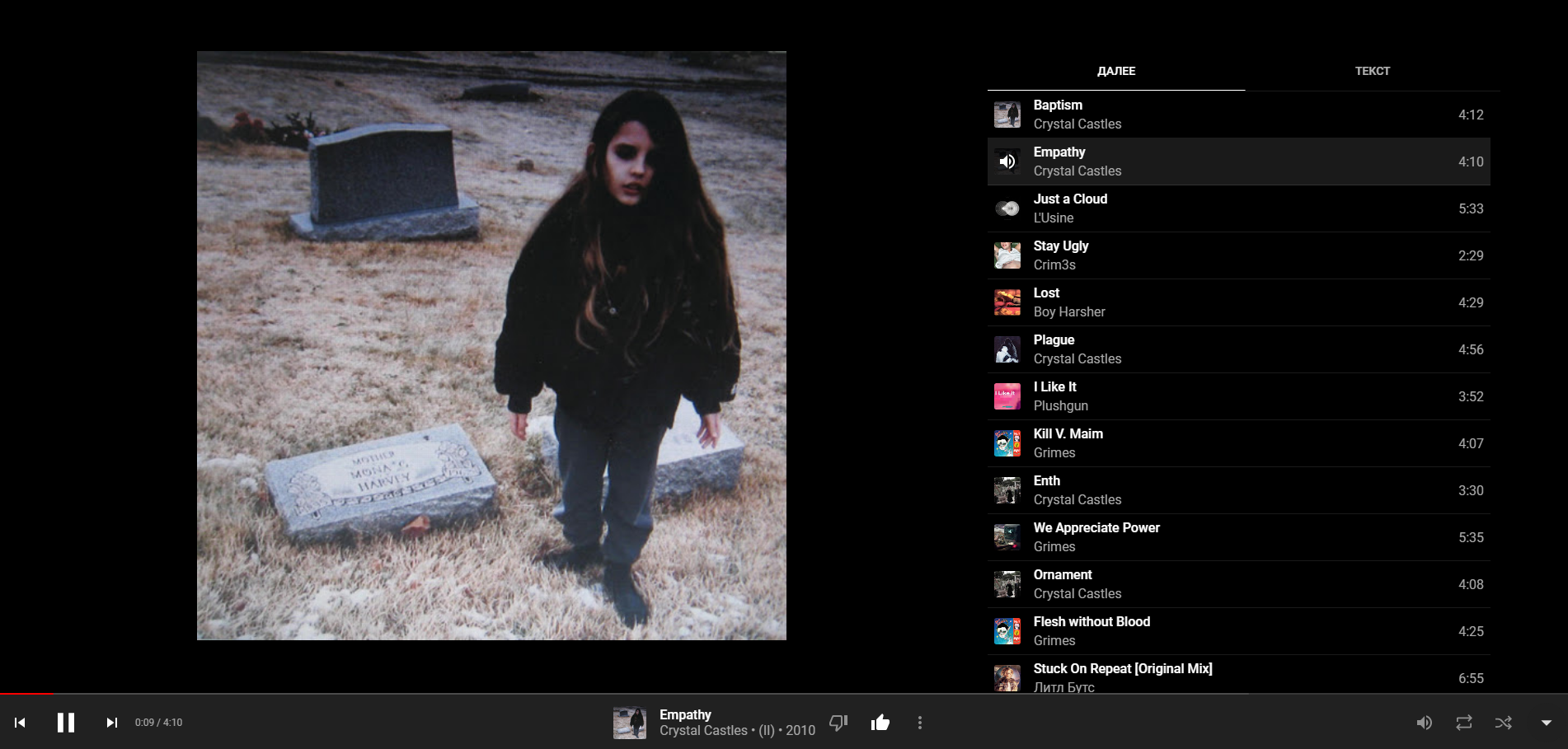Open album (II) link in player bar

(767, 731)
